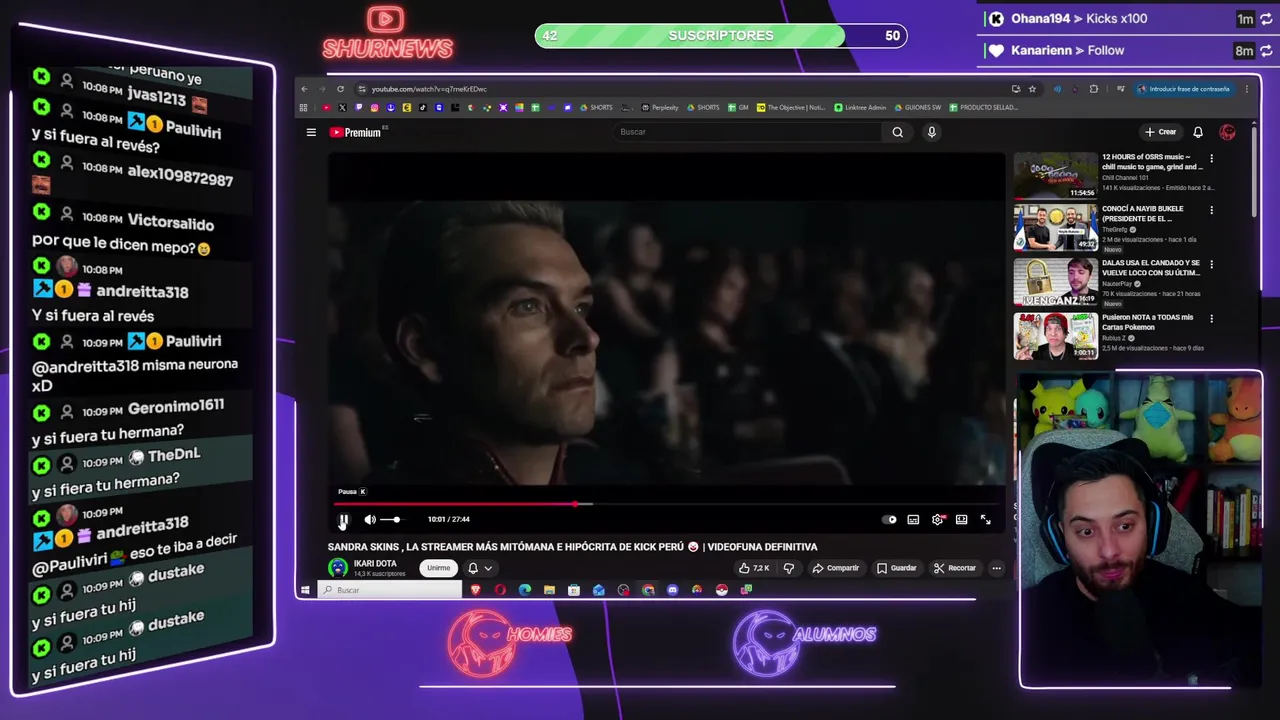Open Pusieron NOTA a TODAS mis Cartas video
Screen dimensions: 1280x720
coord(1148,321)
